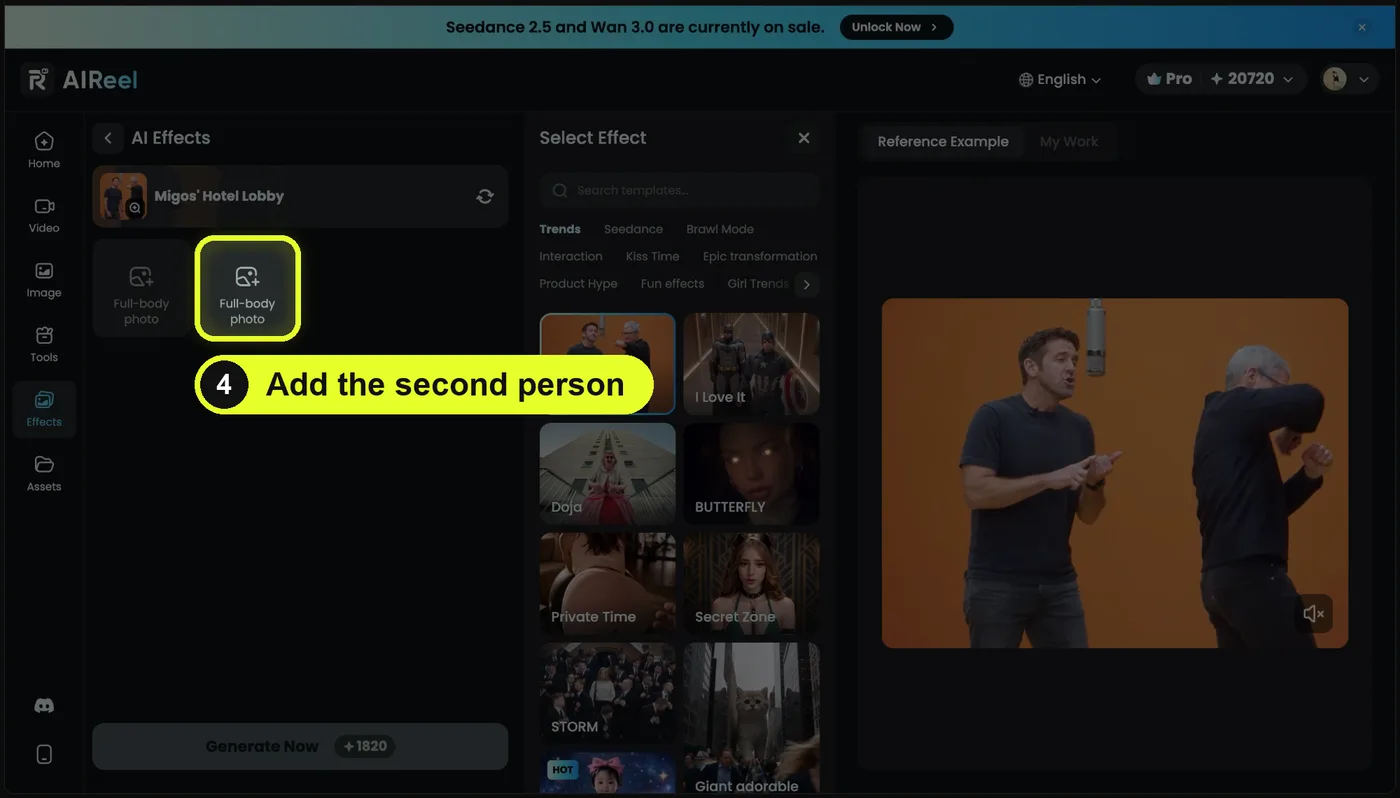Choose the Secret Zone effect
The image size is (1400, 798).
click(752, 584)
